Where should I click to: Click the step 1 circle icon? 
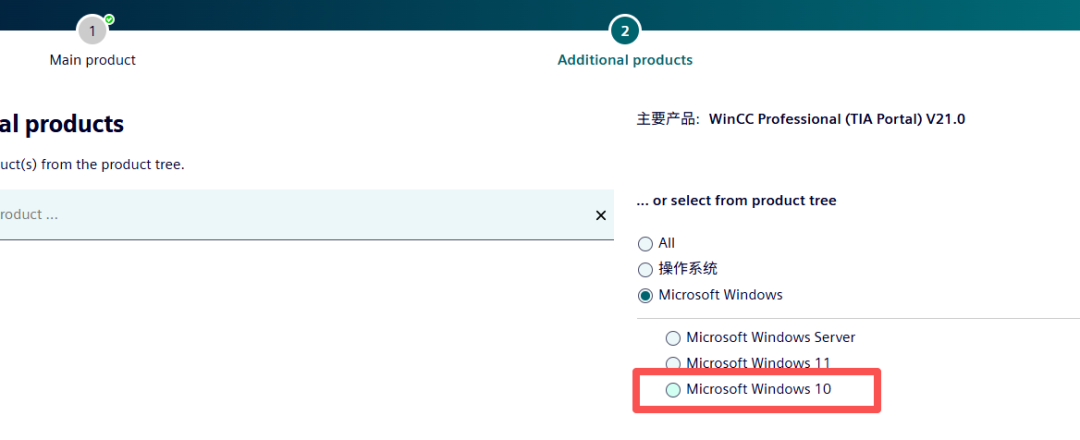92,31
